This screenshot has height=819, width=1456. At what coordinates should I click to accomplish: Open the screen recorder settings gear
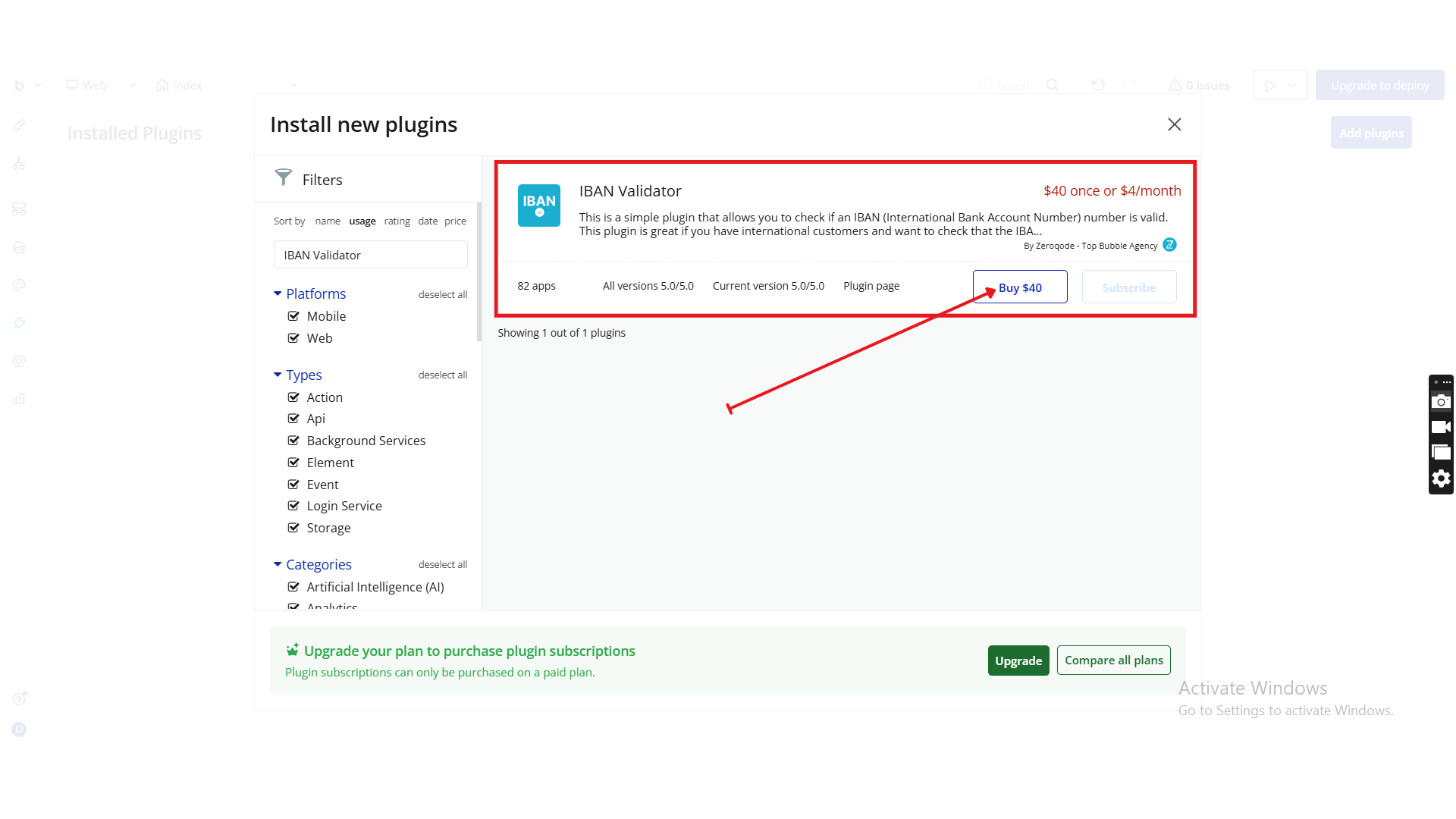tap(1441, 479)
